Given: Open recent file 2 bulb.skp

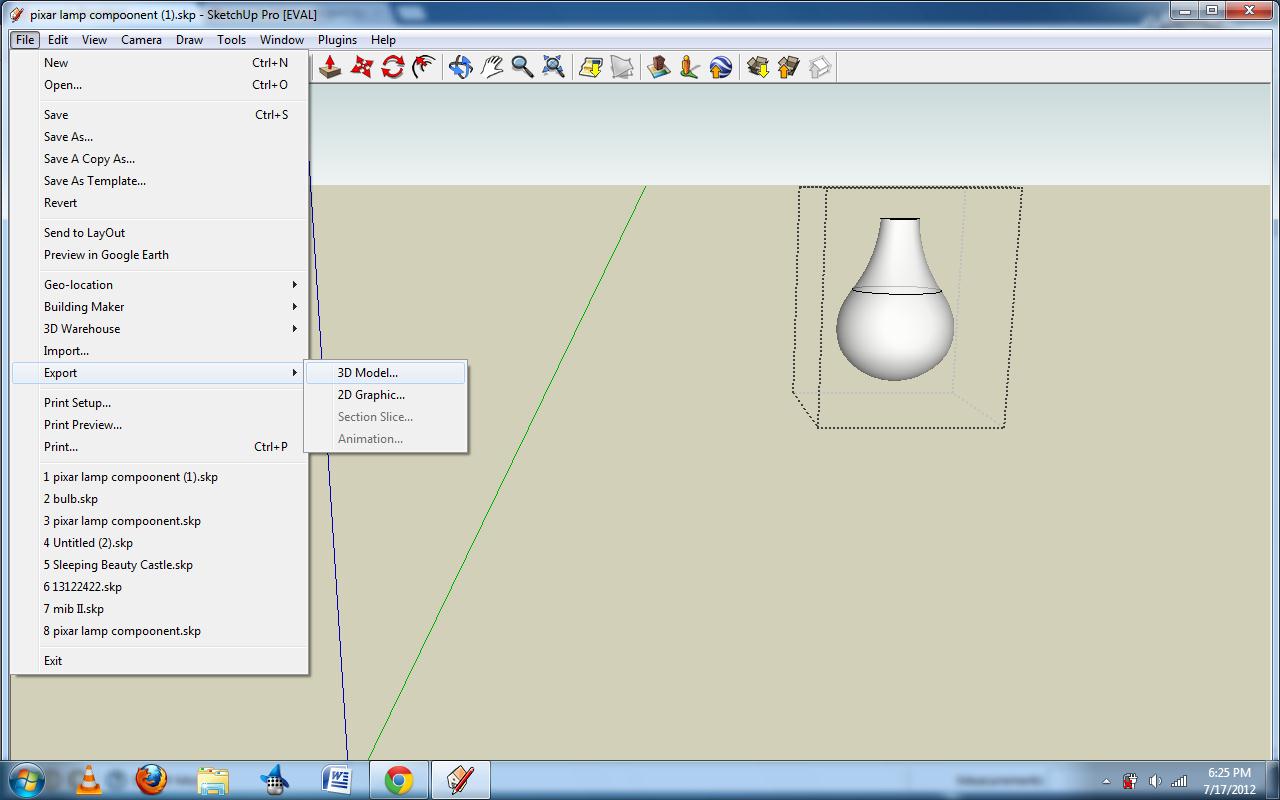Looking at the screenshot, I should coord(160,499).
